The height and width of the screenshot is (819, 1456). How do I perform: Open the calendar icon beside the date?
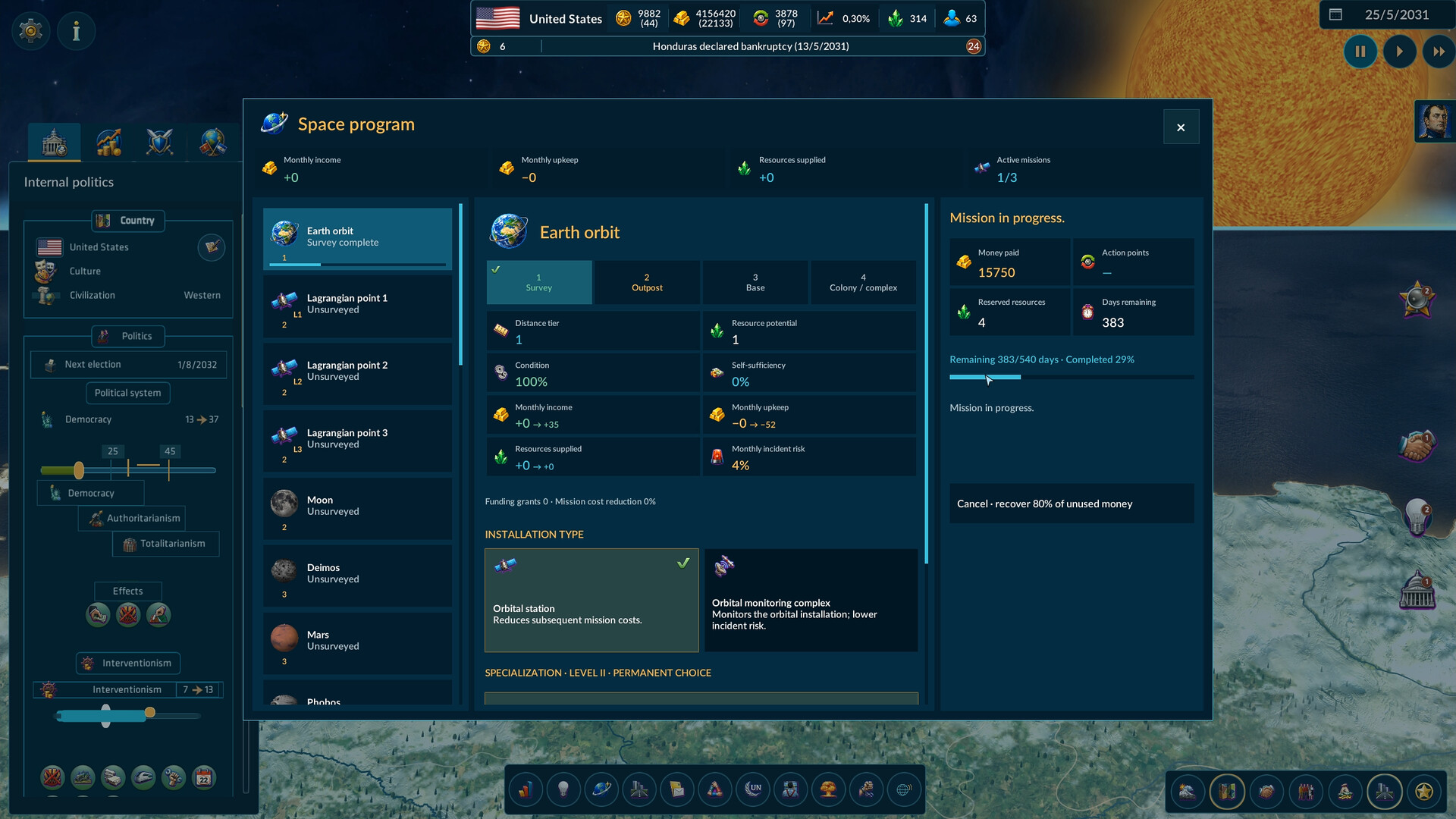click(x=1336, y=15)
